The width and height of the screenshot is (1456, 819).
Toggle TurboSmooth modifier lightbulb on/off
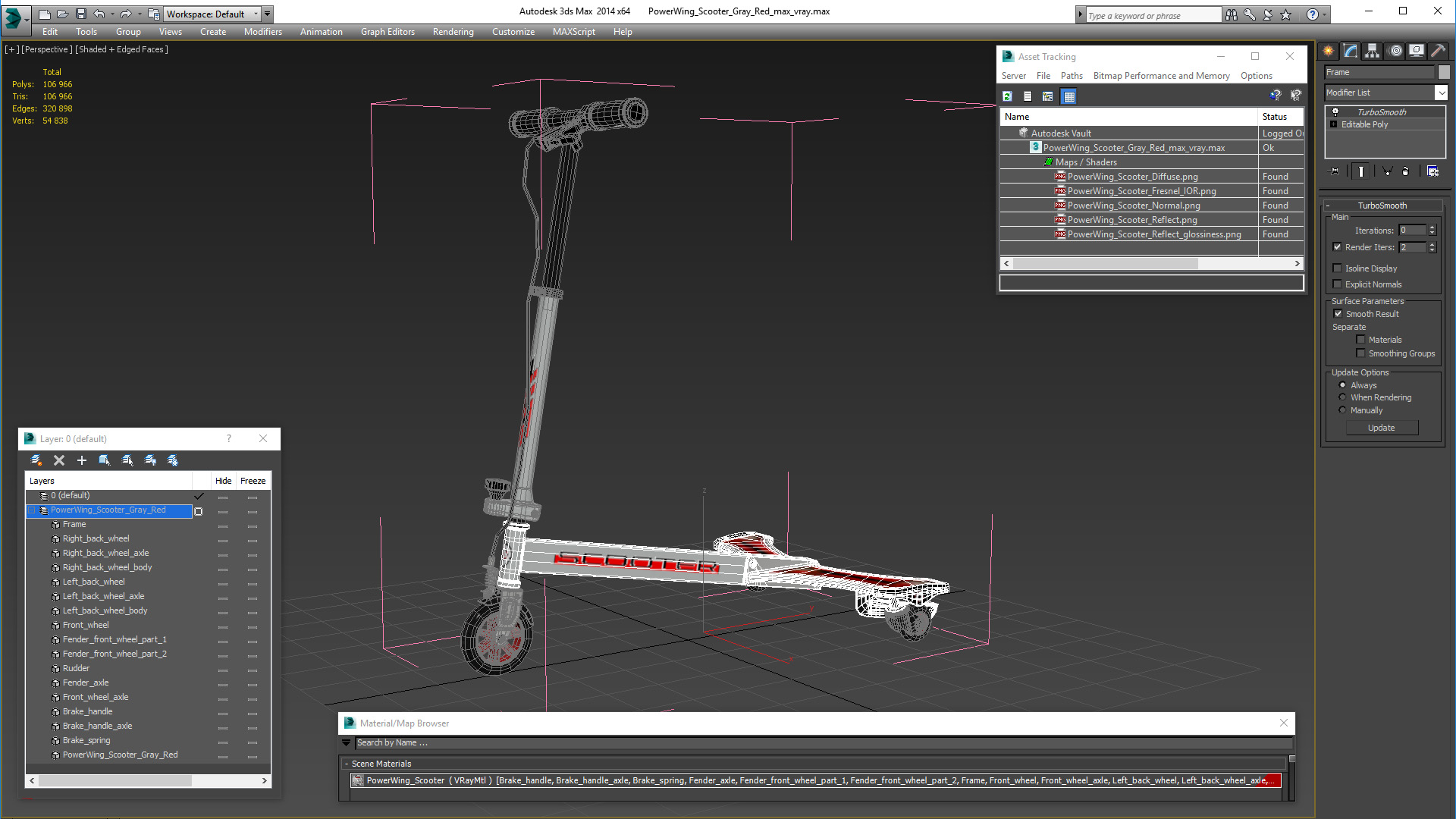(1335, 111)
